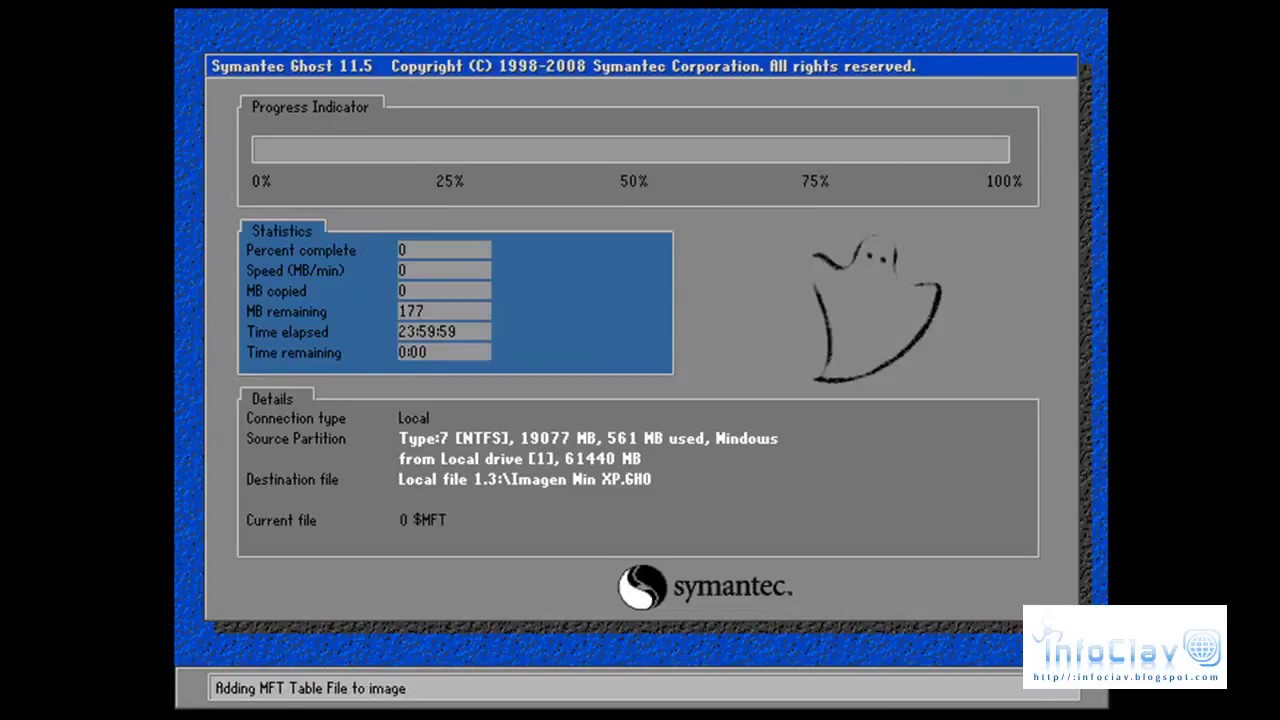Click the Current file $MFT entry
The height and width of the screenshot is (720, 1280).
coord(422,519)
